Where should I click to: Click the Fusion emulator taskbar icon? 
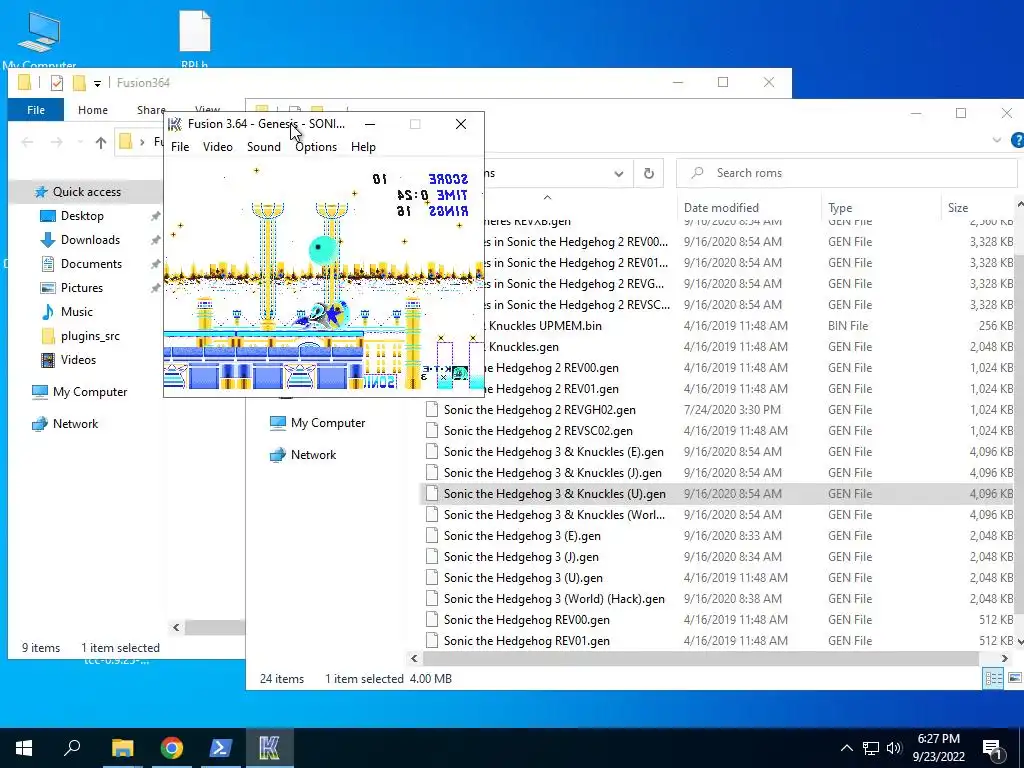(269, 748)
